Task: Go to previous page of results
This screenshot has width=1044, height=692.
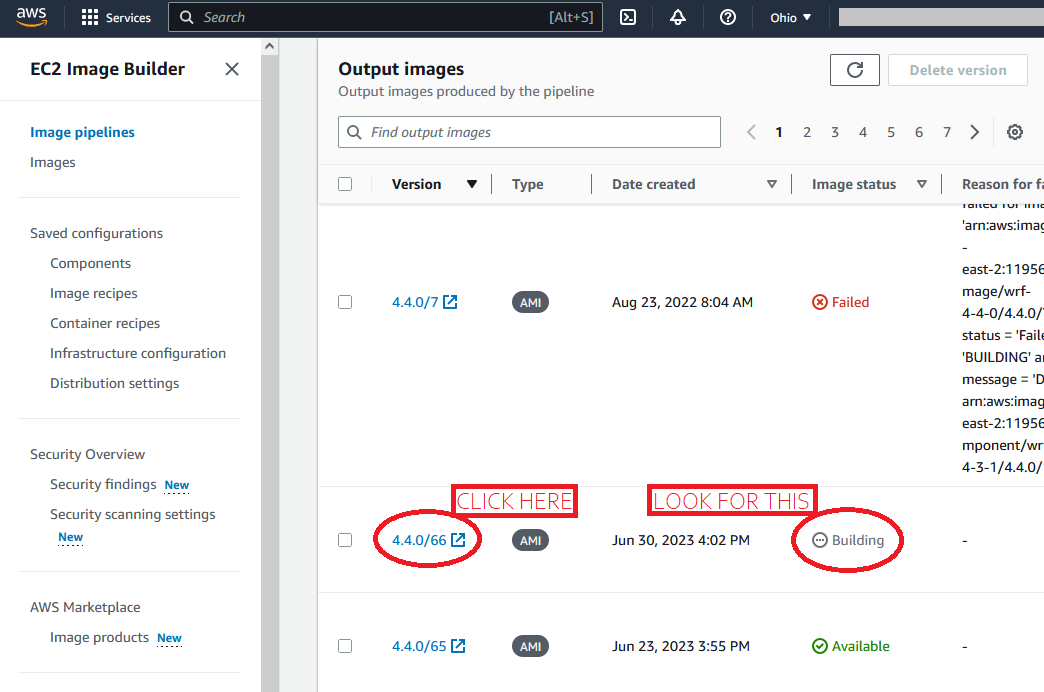Action: coord(751,132)
